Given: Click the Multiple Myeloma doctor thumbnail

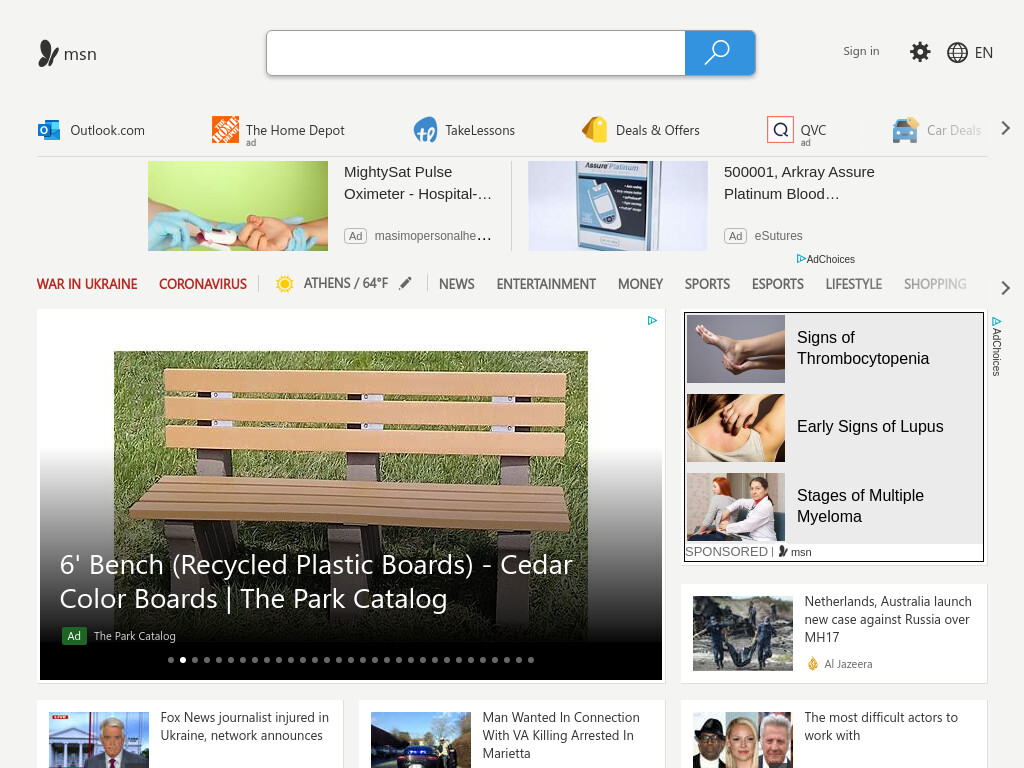Looking at the screenshot, I should (x=735, y=507).
